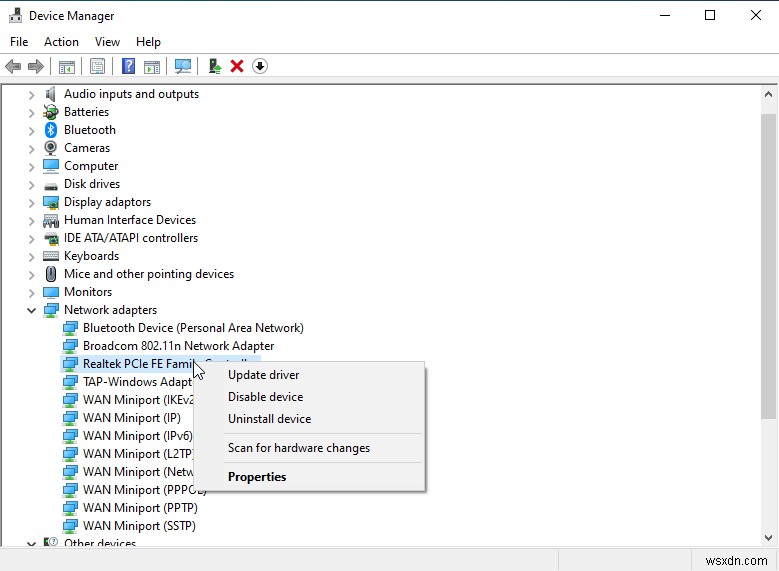This screenshot has width=779, height=571.
Task: Select WAN Miniport (IP)
Action: click(x=132, y=418)
